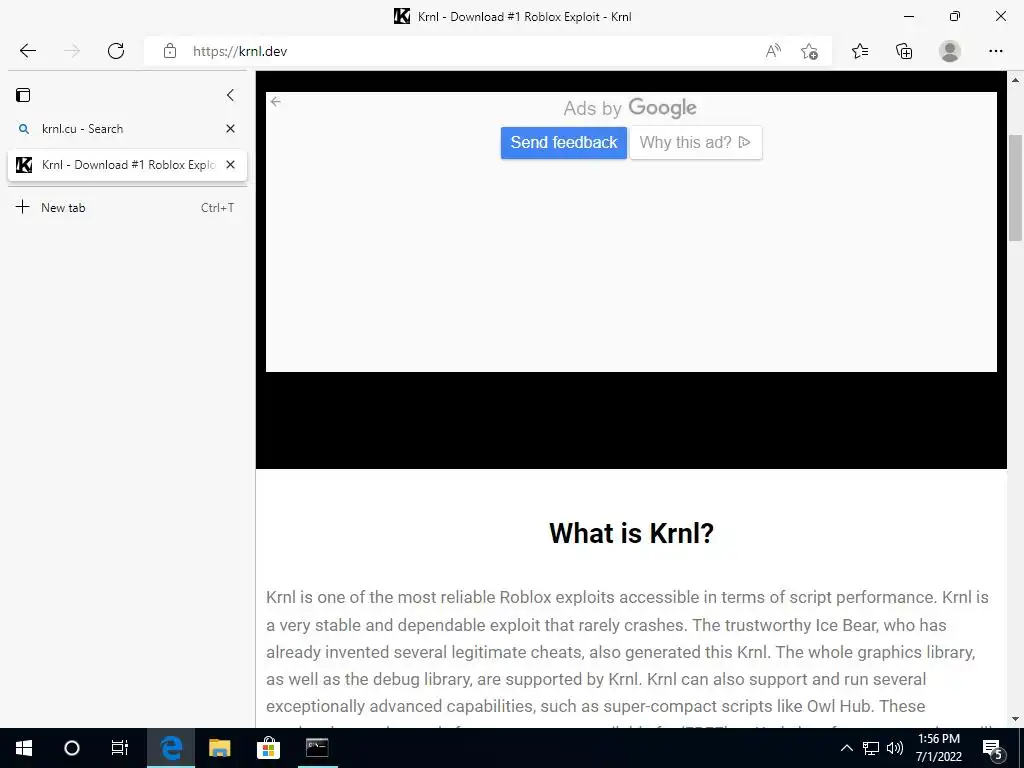This screenshot has height=768, width=1024.
Task: Click the What is Krnl? heading
Action: [631, 533]
